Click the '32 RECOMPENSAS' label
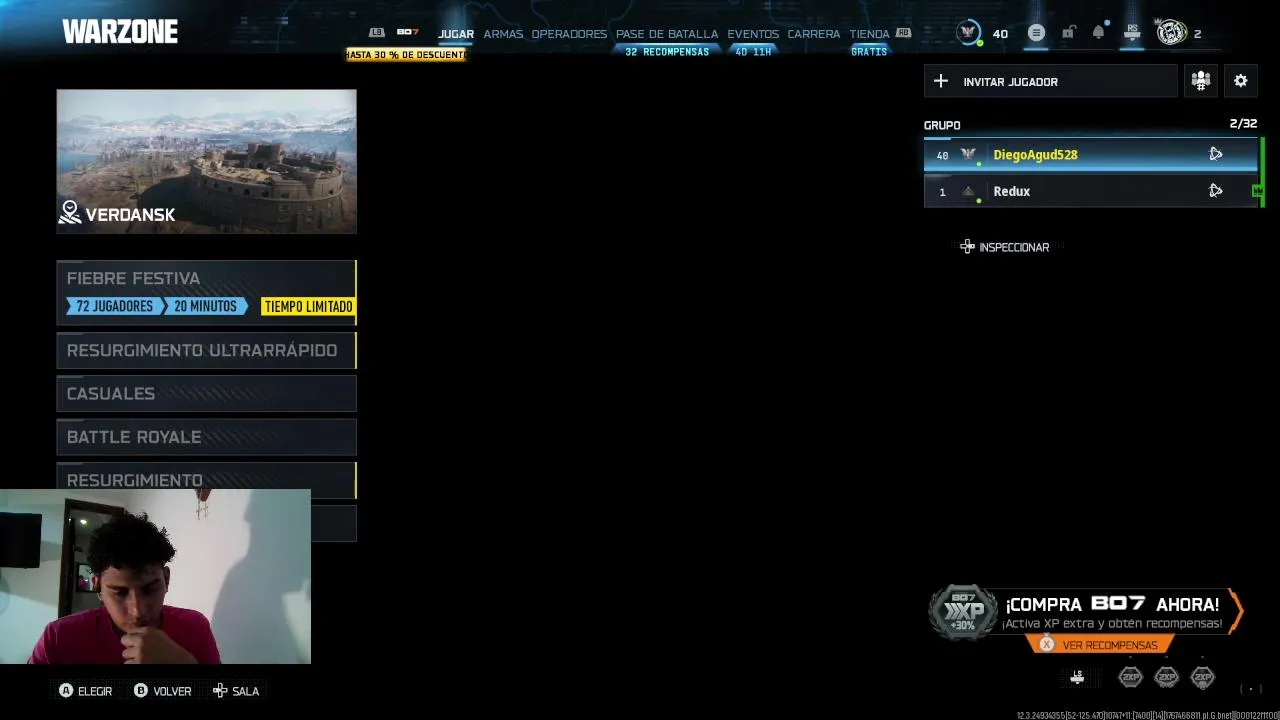Viewport: 1280px width, 720px height. click(667, 52)
